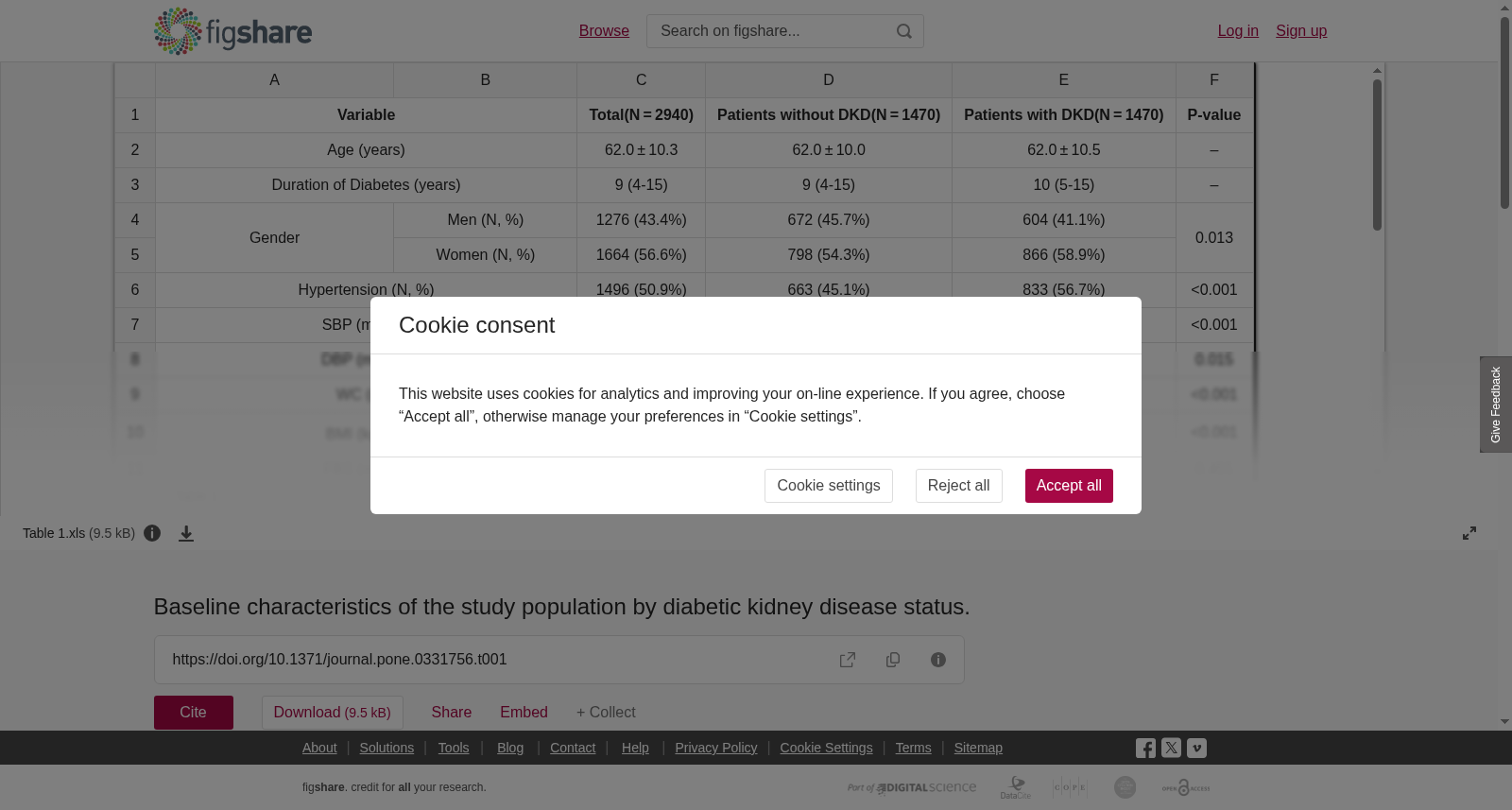
Task: Click the Cite button
Action: pyautogui.click(x=194, y=713)
